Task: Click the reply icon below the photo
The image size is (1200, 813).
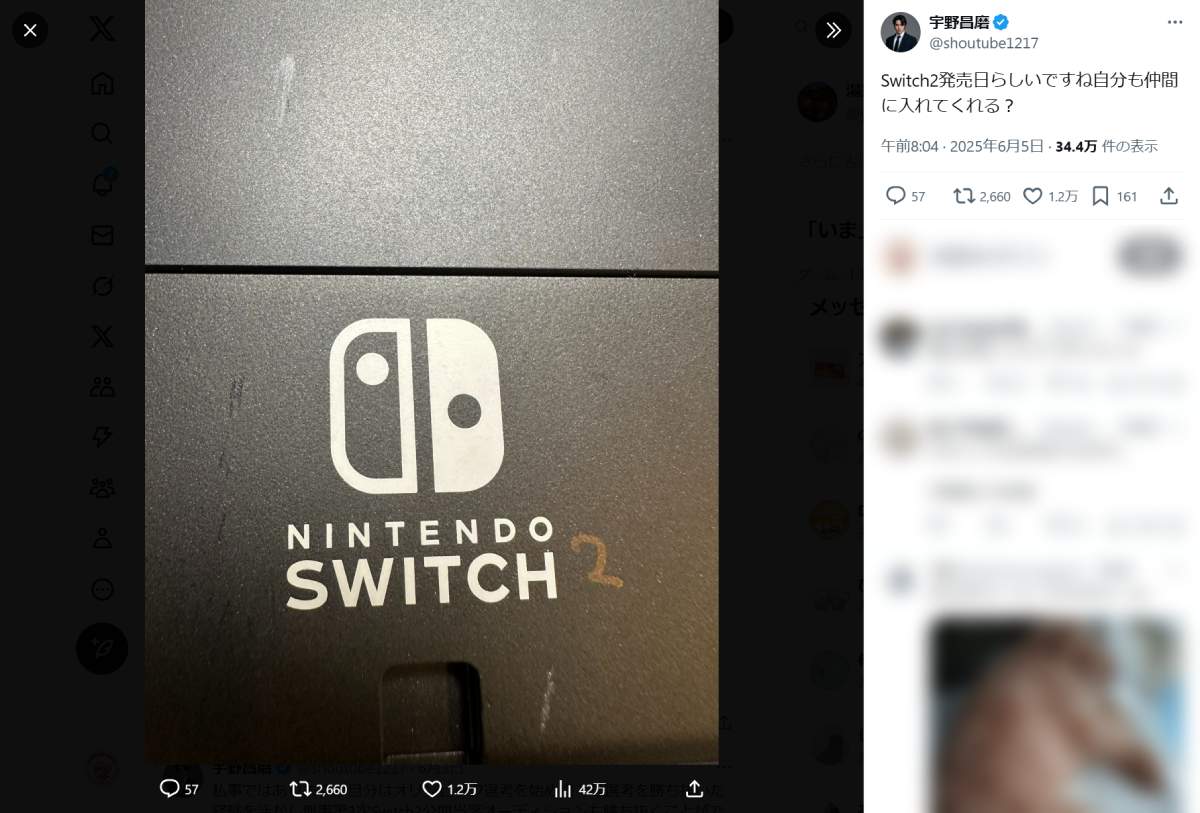Action: pos(170,789)
